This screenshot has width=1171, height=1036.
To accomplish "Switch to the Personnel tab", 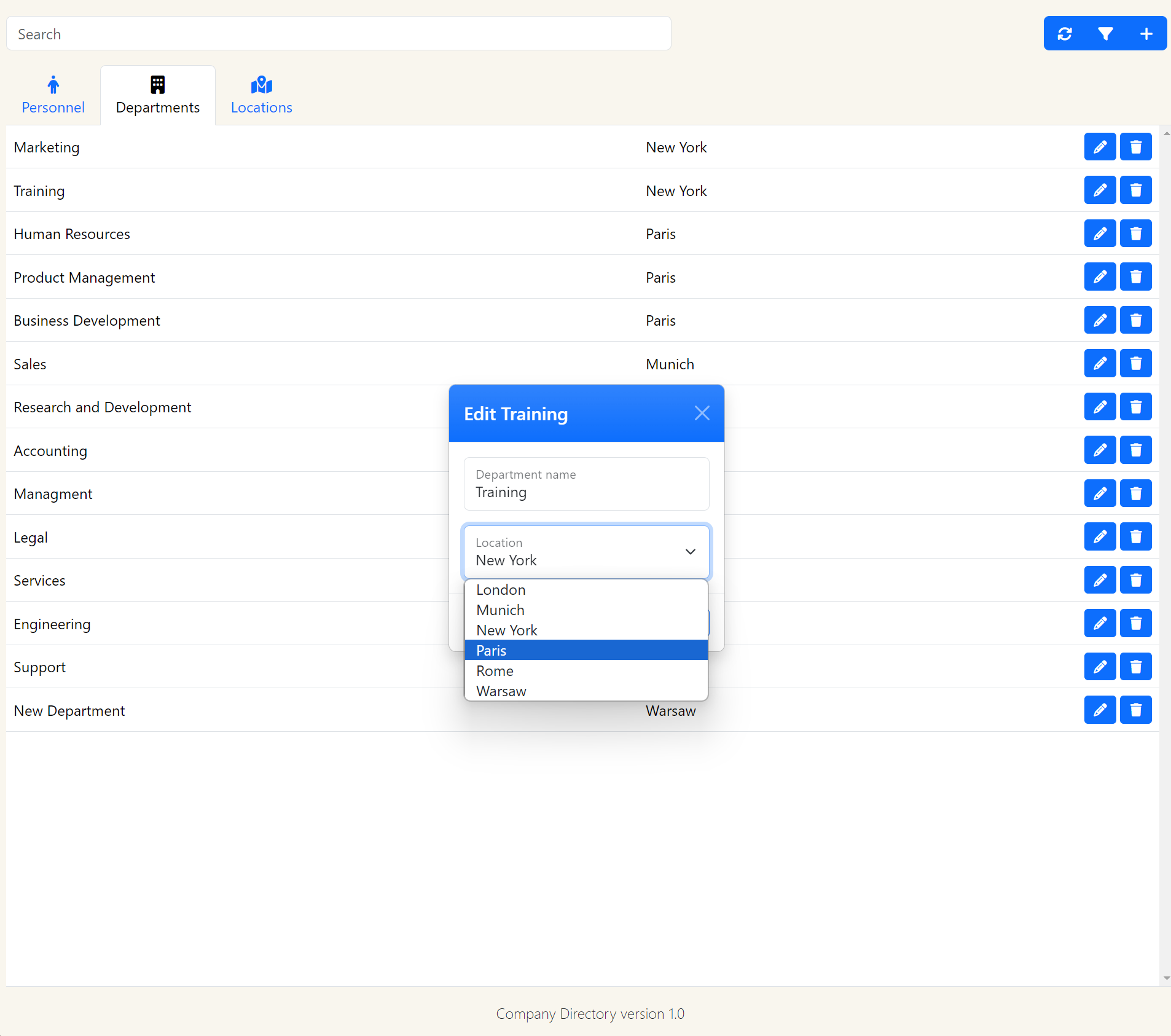I will tap(53, 95).
